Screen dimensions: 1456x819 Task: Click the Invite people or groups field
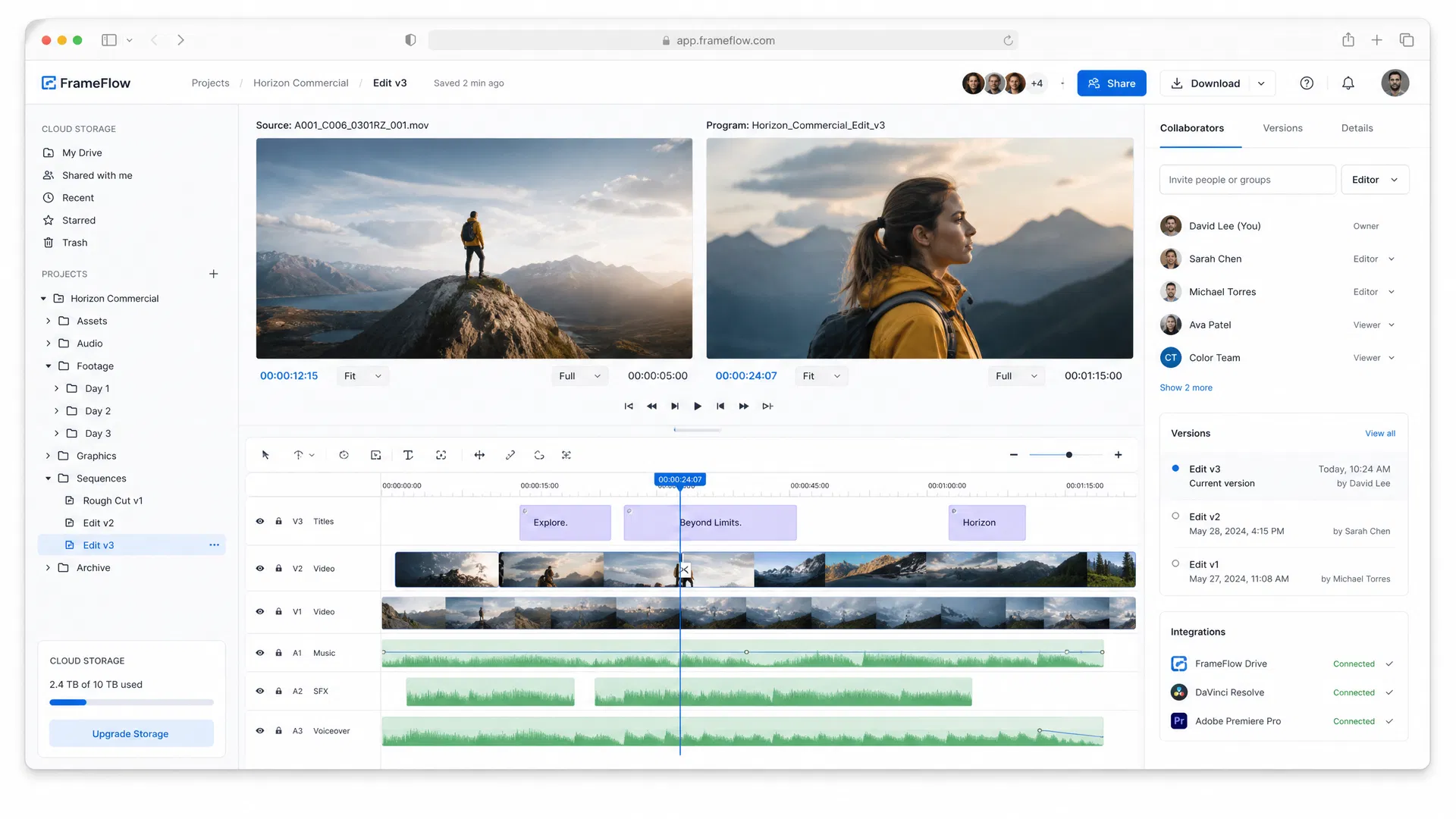point(1247,180)
